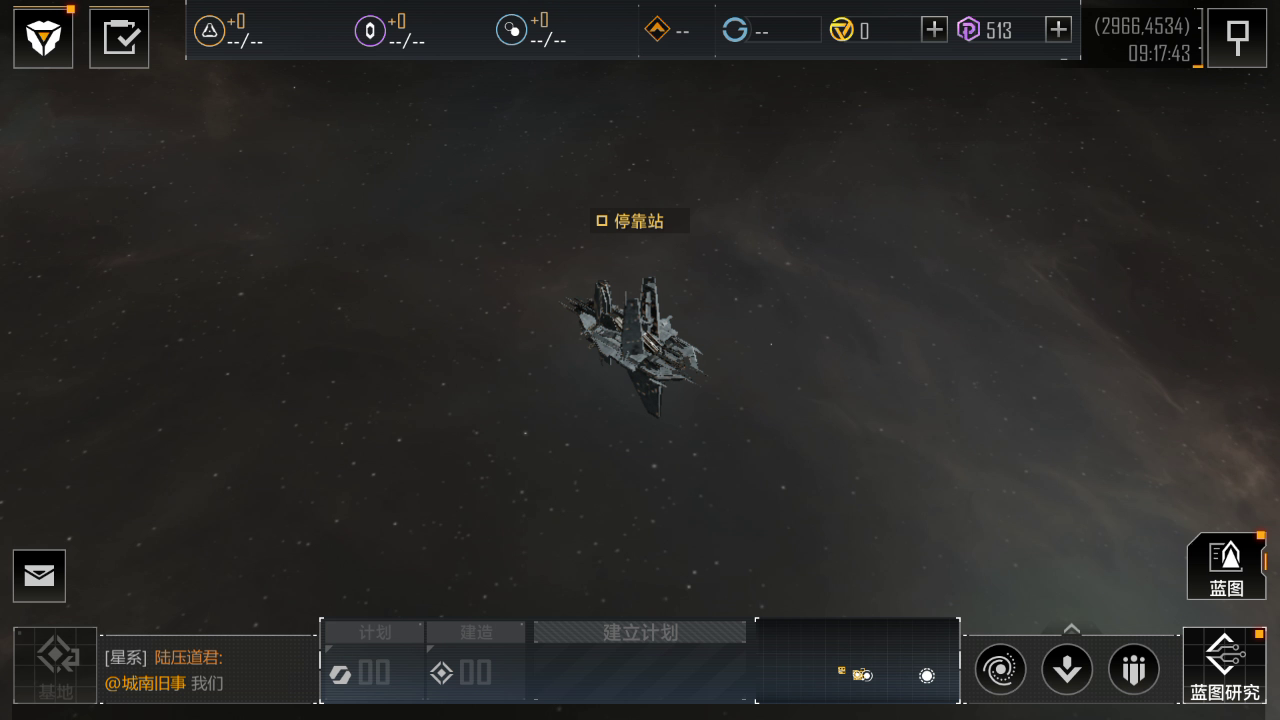Open the system chat message area
Screen dimensions: 1280x720
[208, 670]
